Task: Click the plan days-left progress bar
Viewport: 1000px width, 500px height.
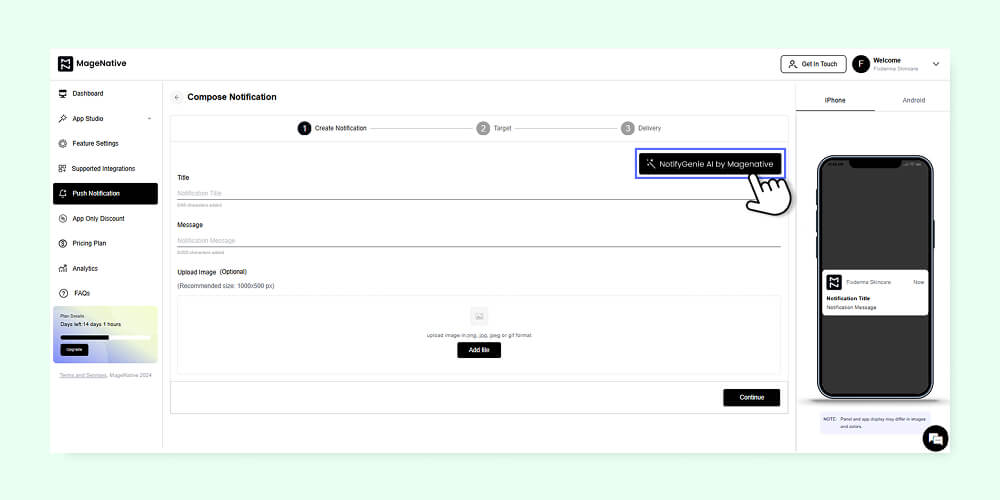Action: point(105,337)
